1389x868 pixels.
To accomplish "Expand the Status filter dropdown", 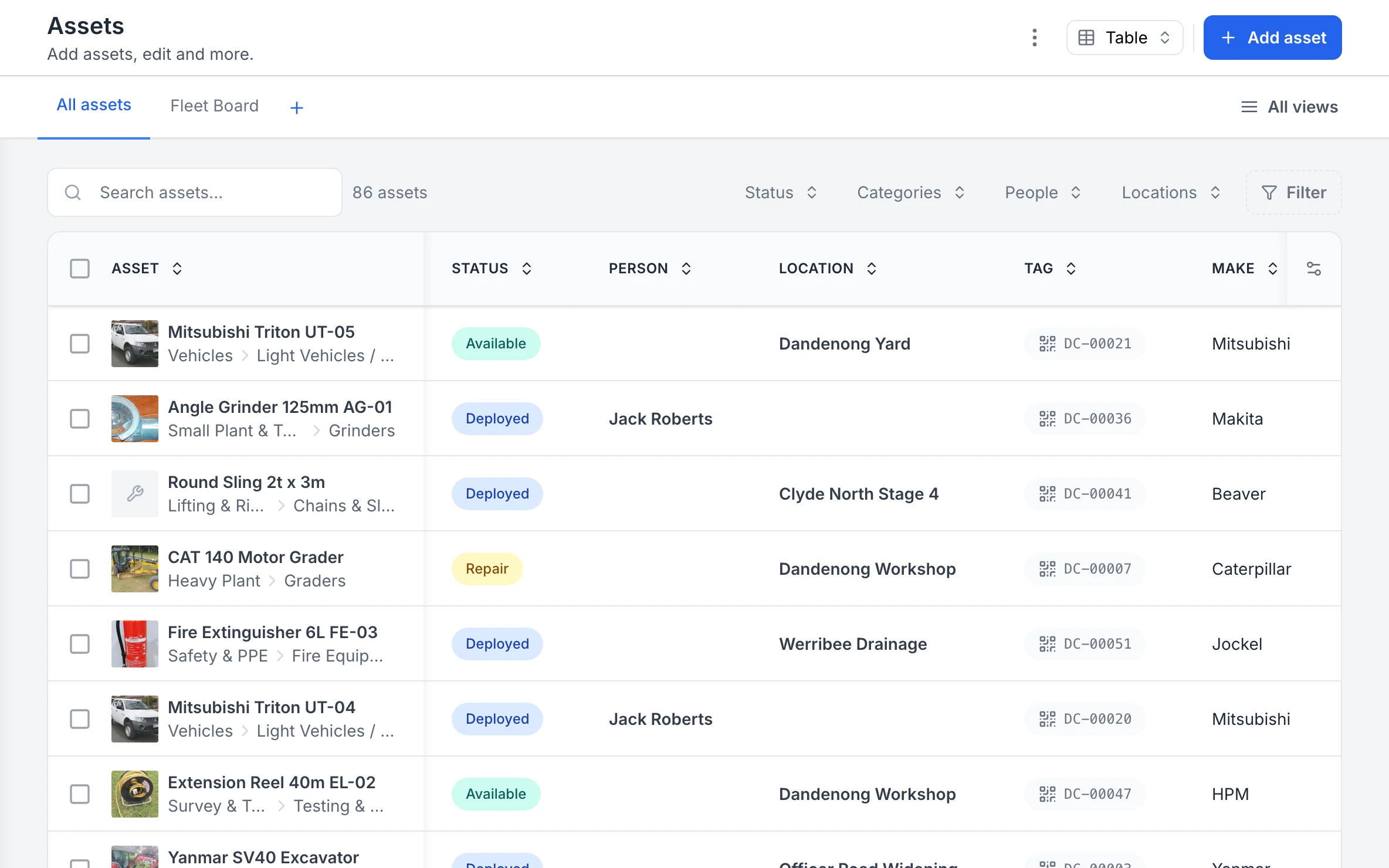I will [x=781, y=192].
